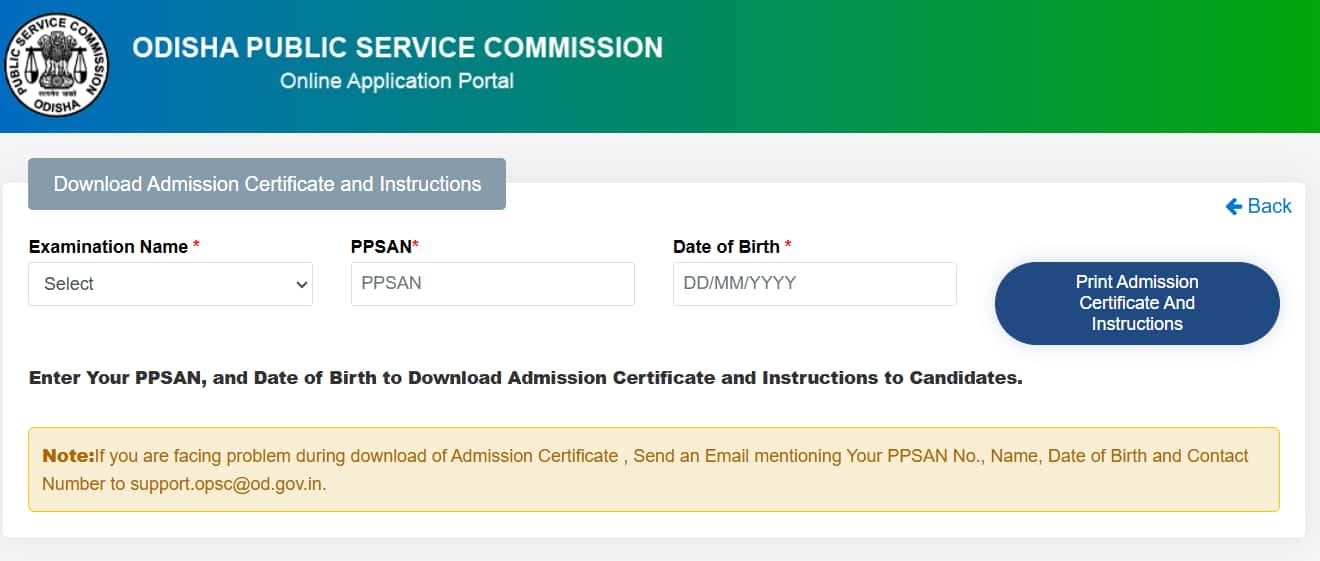Click the ODISHA PUBLIC SERVICE COMMISSION header title
The image size is (1320, 561).
pos(397,47)
